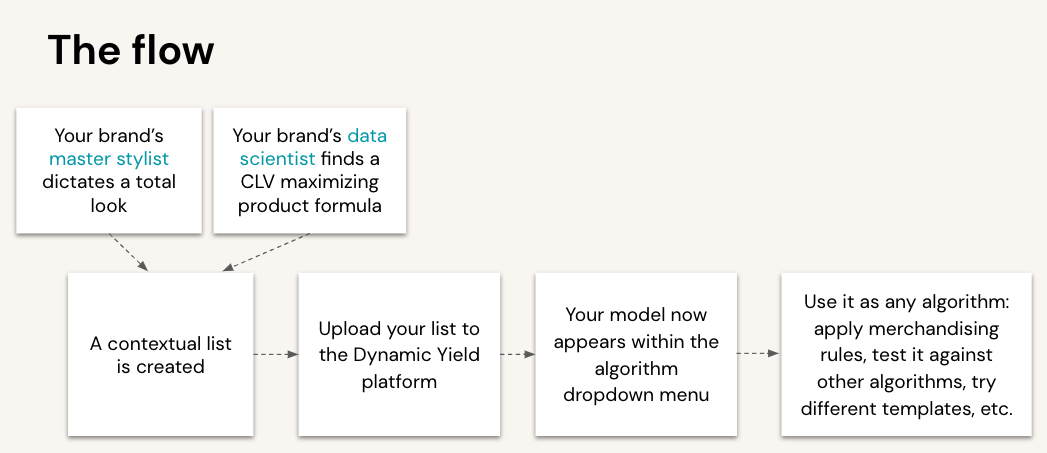Viewport: 1047px width, 453px height.
Task: Click the 'dictates a total' text line
Action: tap(109, 182)
